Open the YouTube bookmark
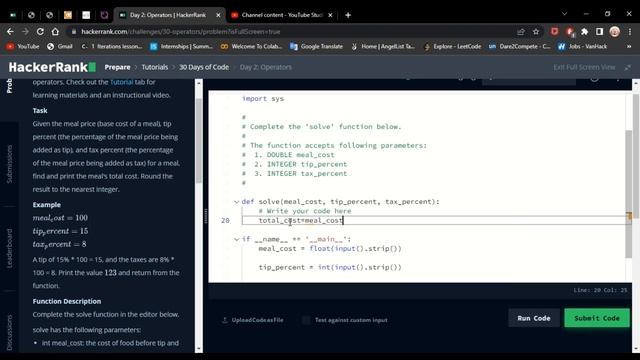 click(x=23, y=47)
